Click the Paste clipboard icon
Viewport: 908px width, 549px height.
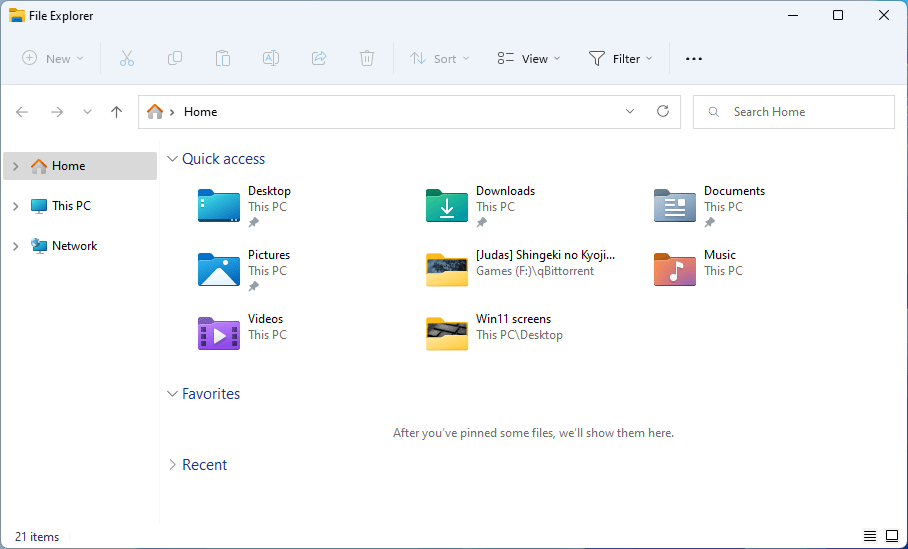pyautogui.click(x=223, y=58)
